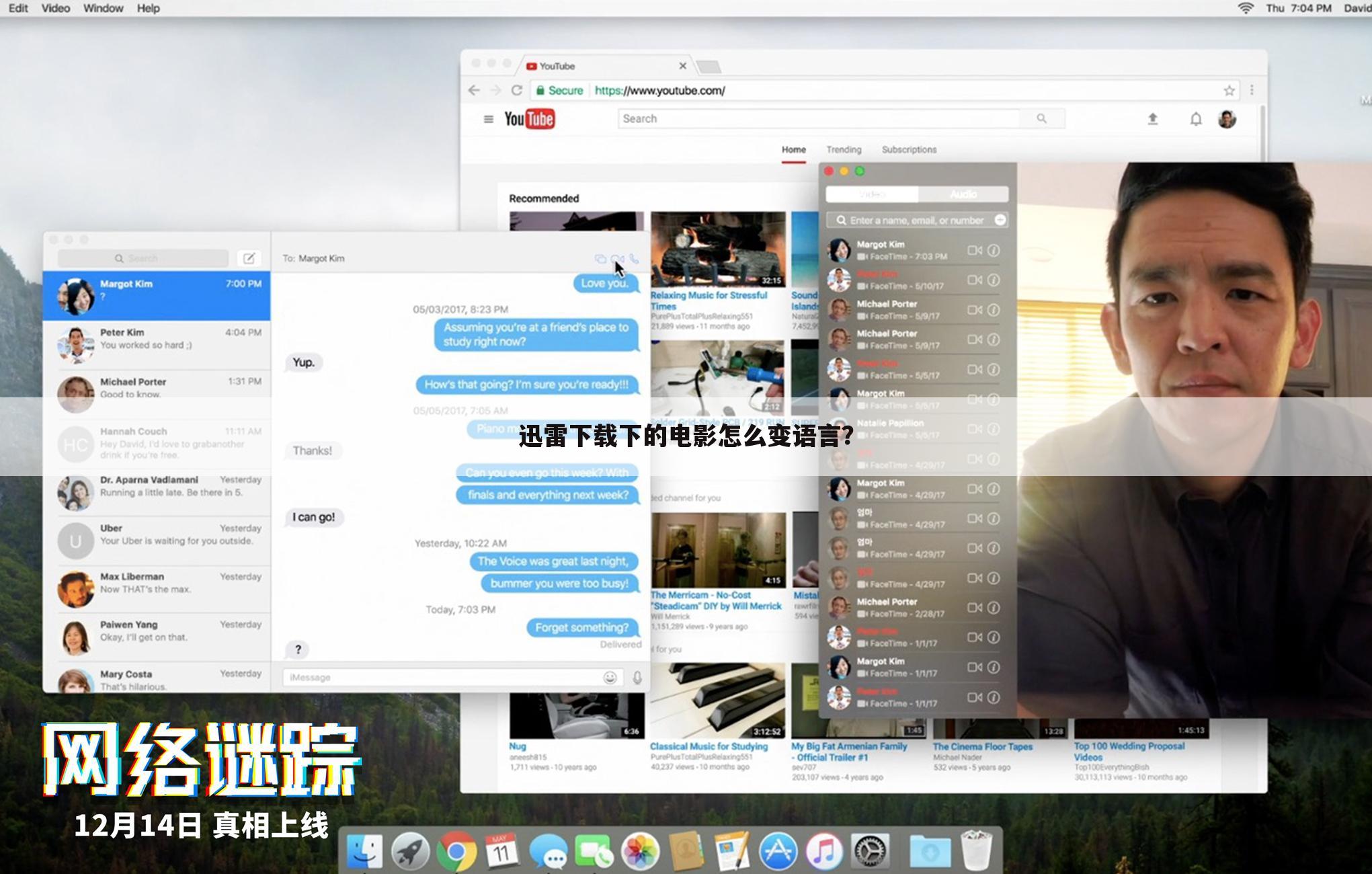Open Dr. Aparna Vadlamani conversation
This screenshot has height=874, width=1372.
click(157, 493)
